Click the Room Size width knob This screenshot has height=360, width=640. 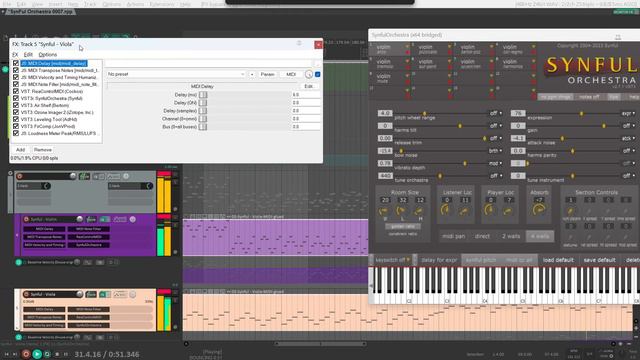pyautogui.click(x=383, y=211)
